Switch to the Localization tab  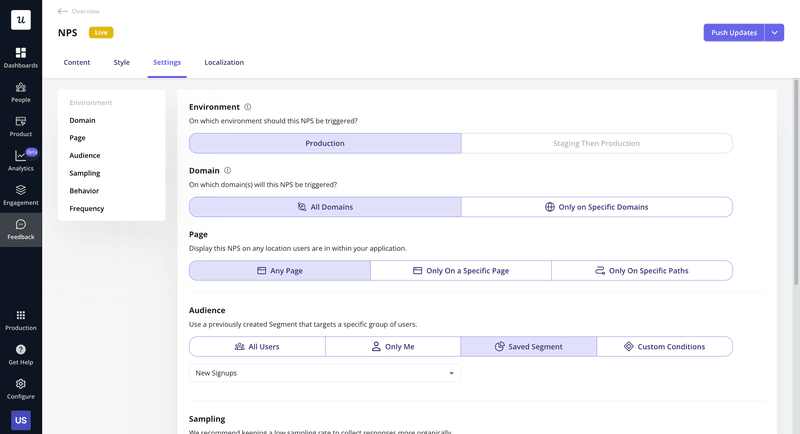(x=224, y=62)
